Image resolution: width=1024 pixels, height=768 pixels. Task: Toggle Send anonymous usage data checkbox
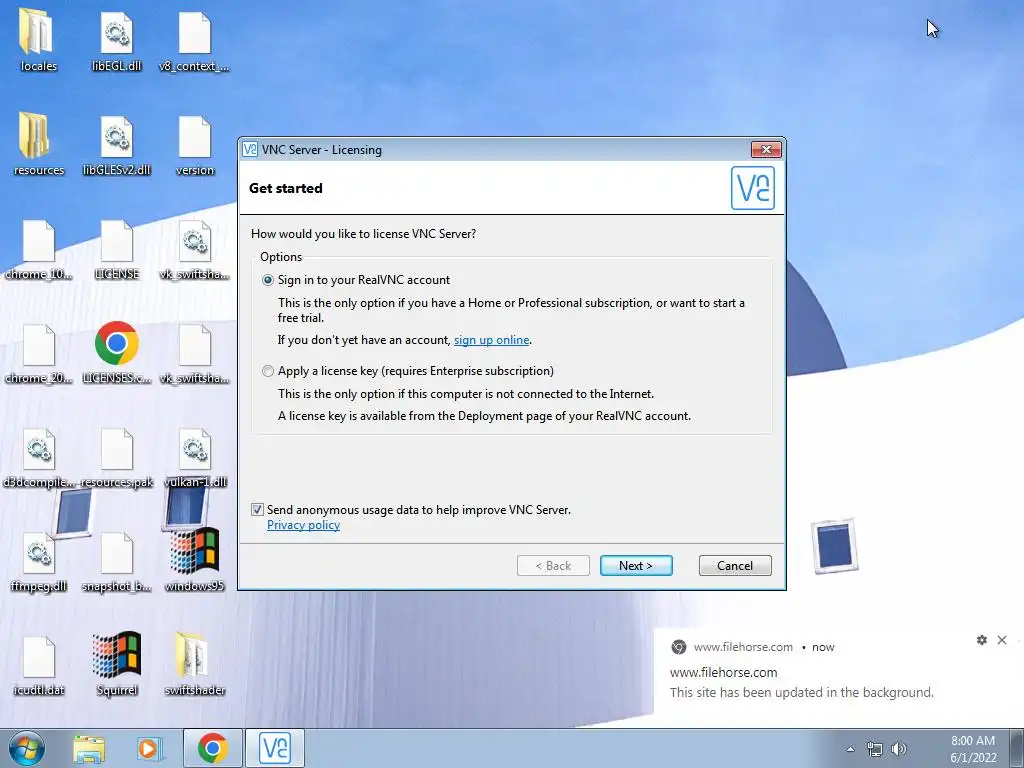pos(257,510)
